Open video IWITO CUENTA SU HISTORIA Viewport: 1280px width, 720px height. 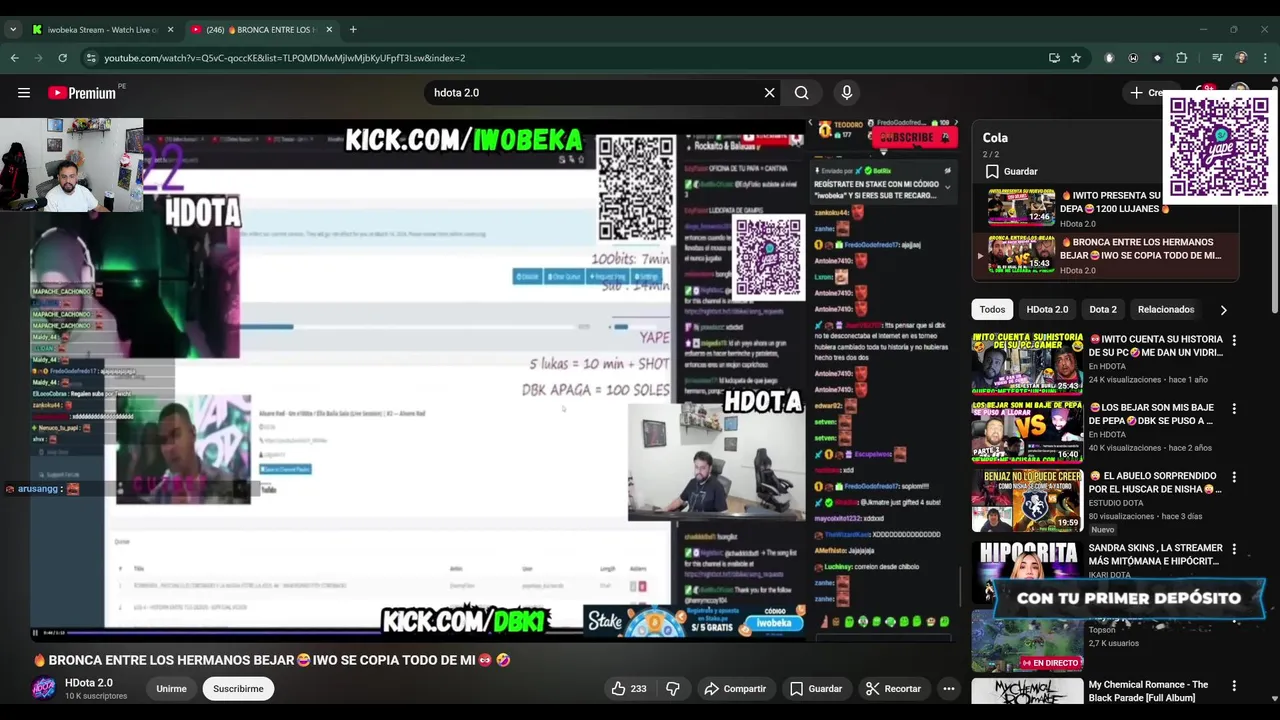pyautogui.click(x=1155, y=346)
